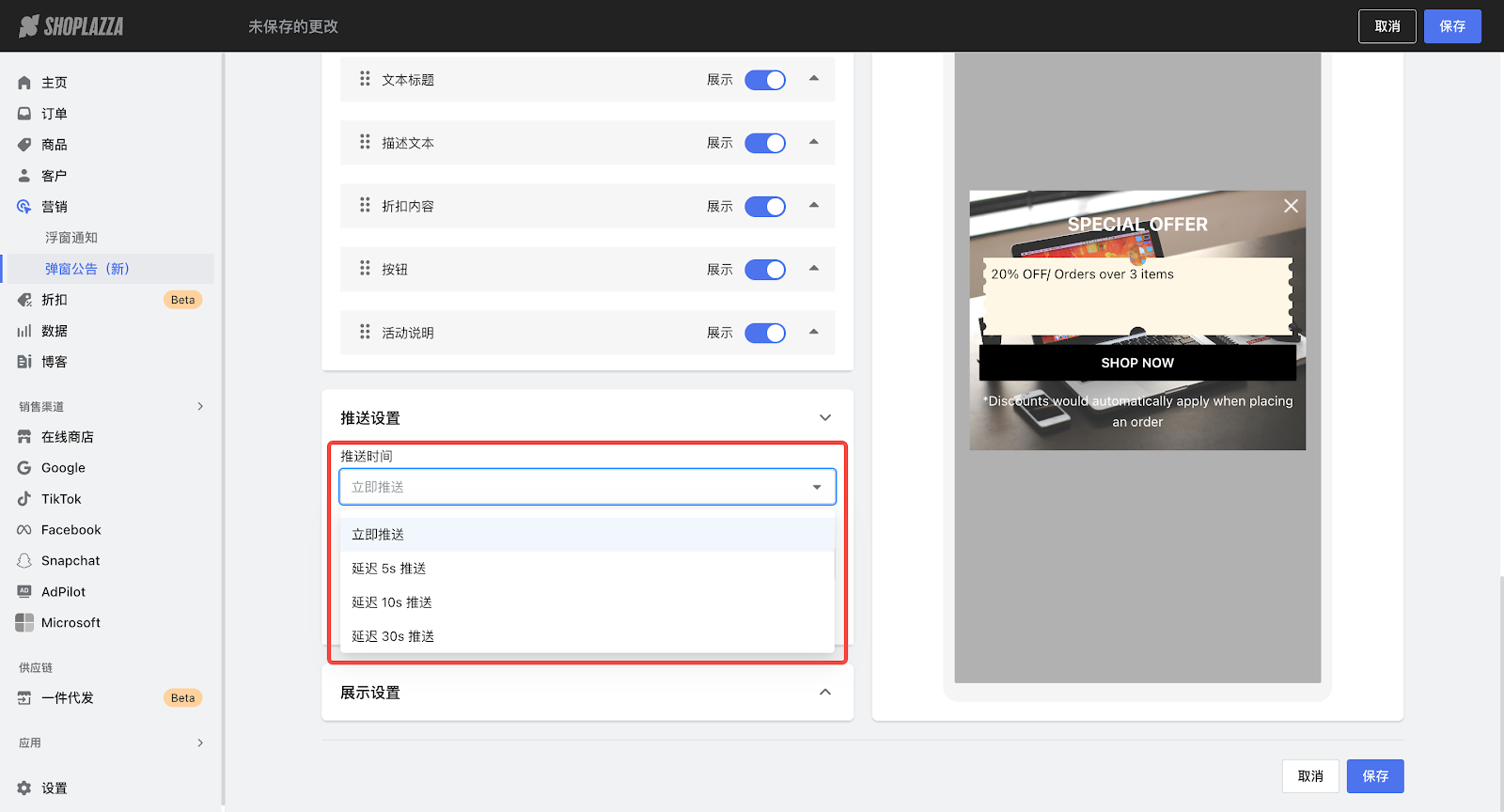Grab the 描述文本 drag handle

[365, 142]
